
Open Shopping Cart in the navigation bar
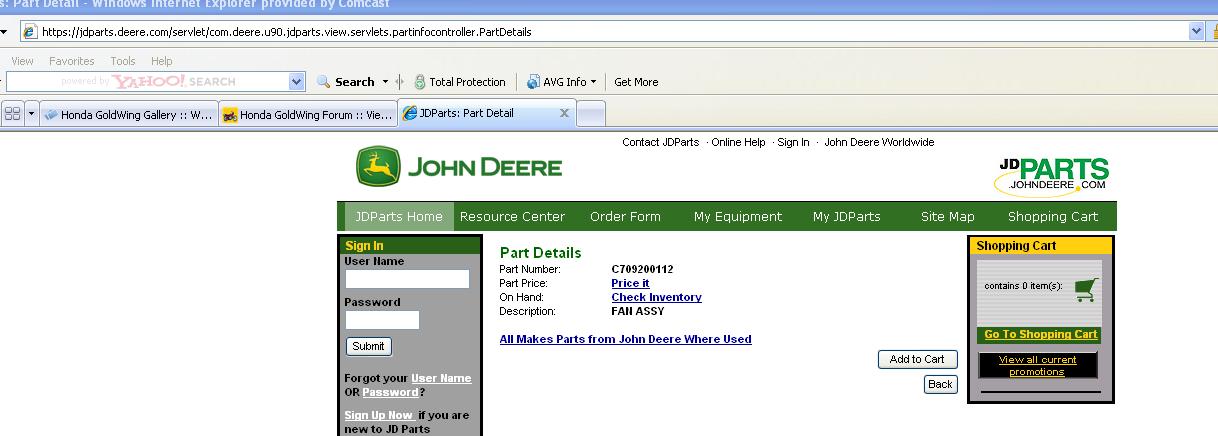coord(1053,216)
